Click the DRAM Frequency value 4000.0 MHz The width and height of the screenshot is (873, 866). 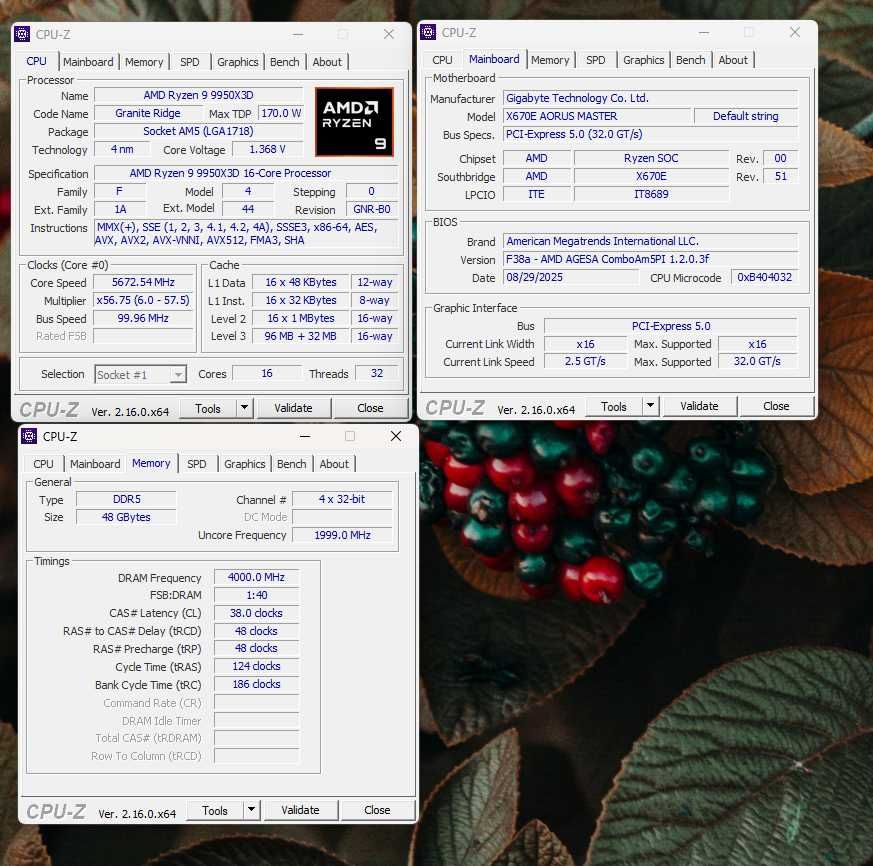tap(256, 577)
